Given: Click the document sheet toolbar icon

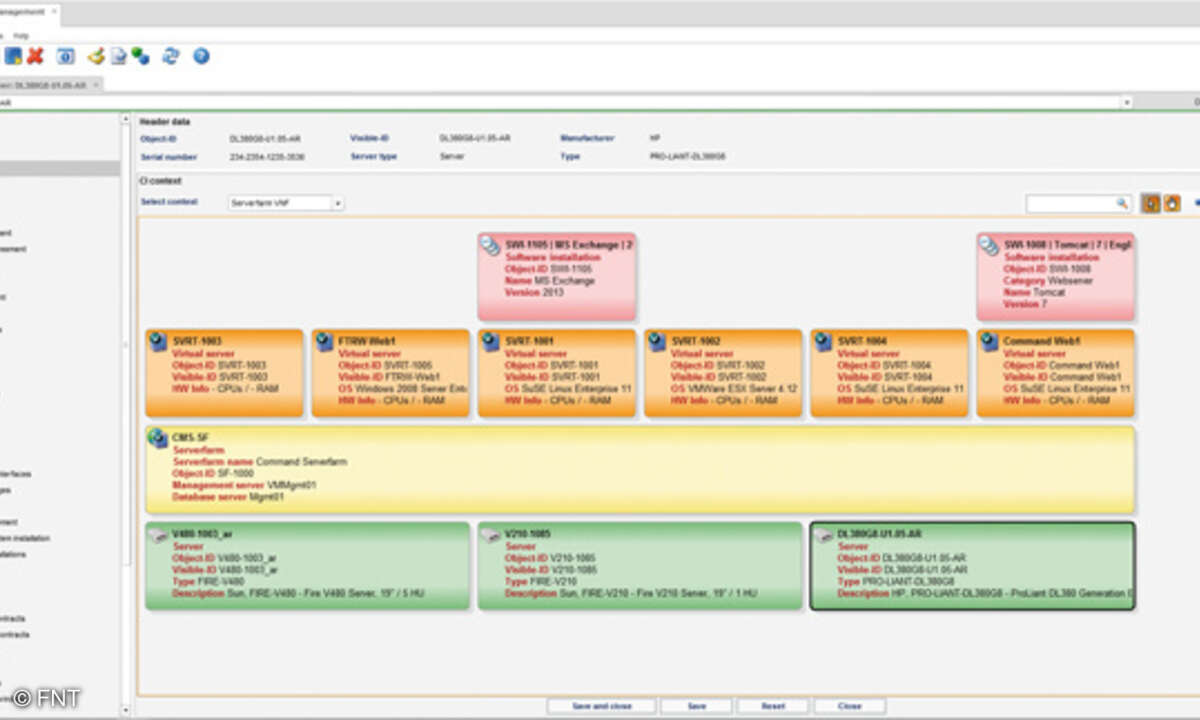Looking at the screenshot, I should point(118,56).
